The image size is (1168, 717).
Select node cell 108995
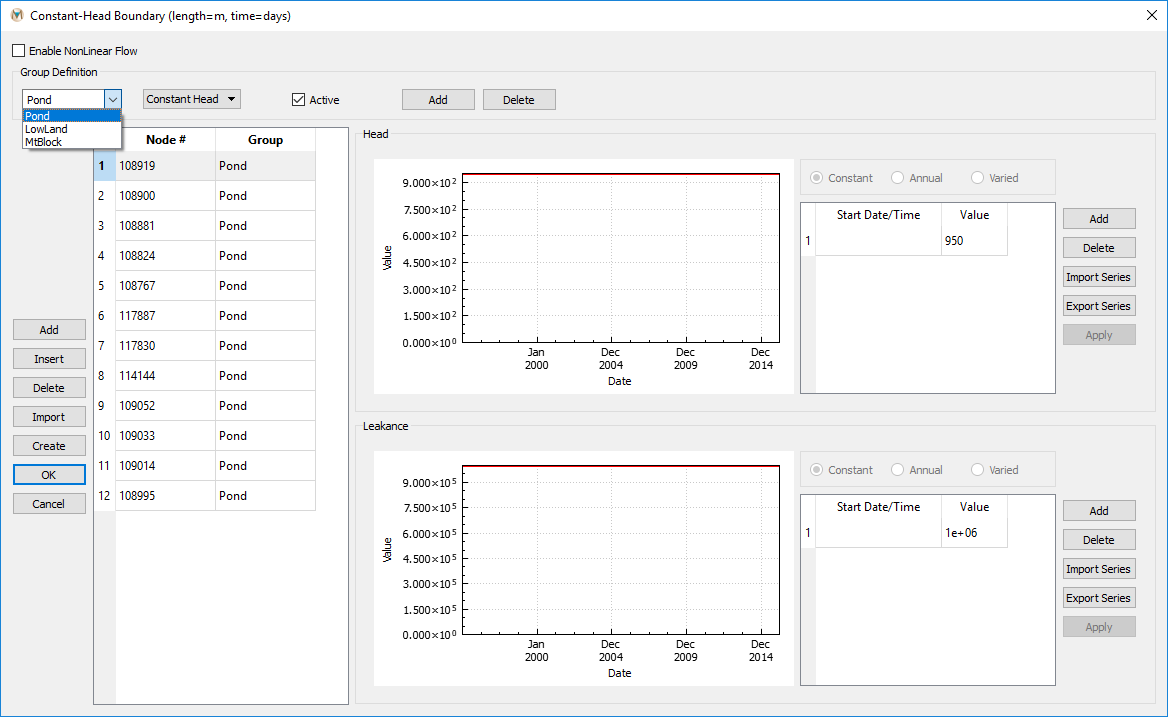coord(165,496)
